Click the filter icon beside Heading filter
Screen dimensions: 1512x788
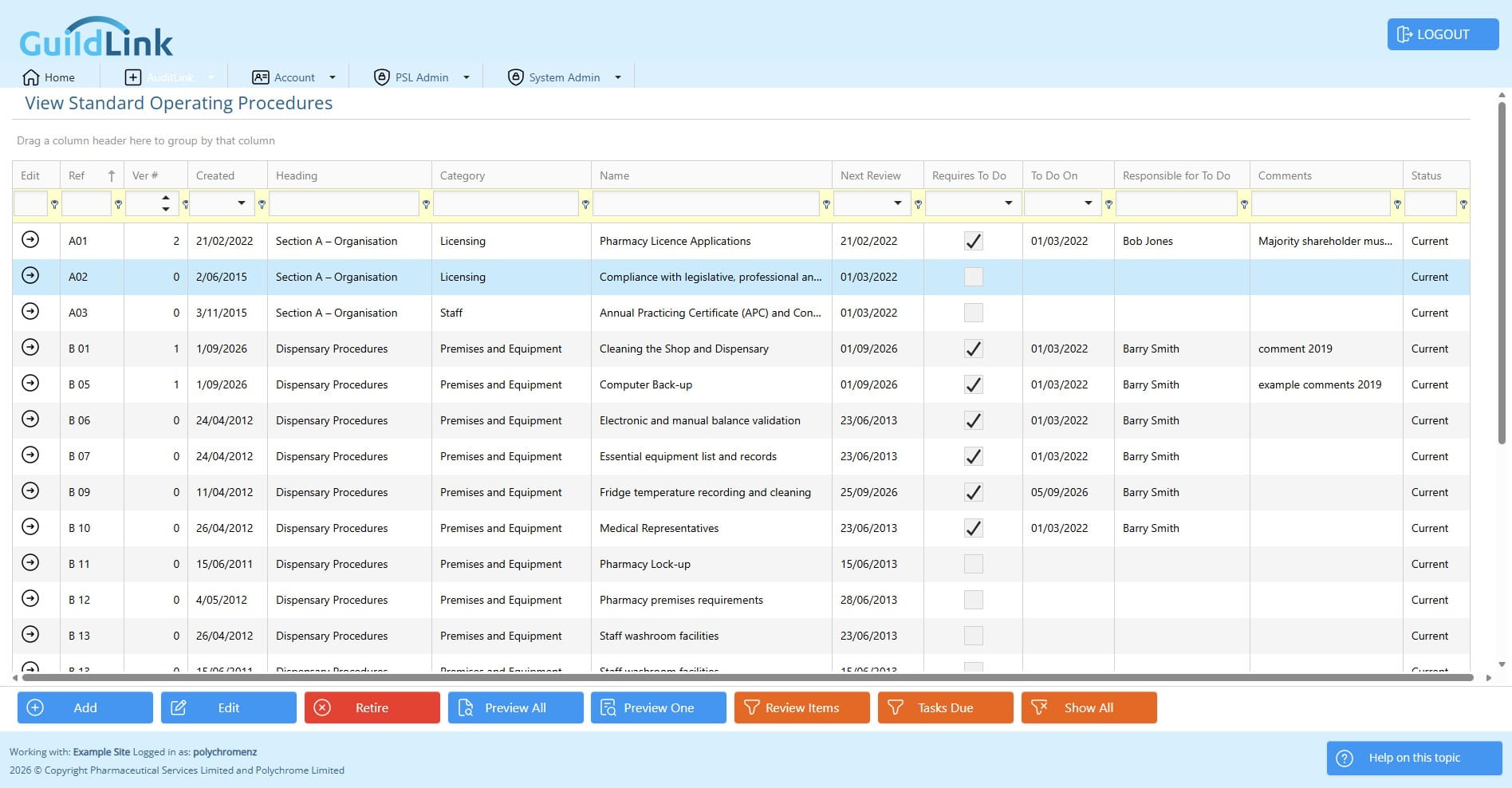[426, 204]
